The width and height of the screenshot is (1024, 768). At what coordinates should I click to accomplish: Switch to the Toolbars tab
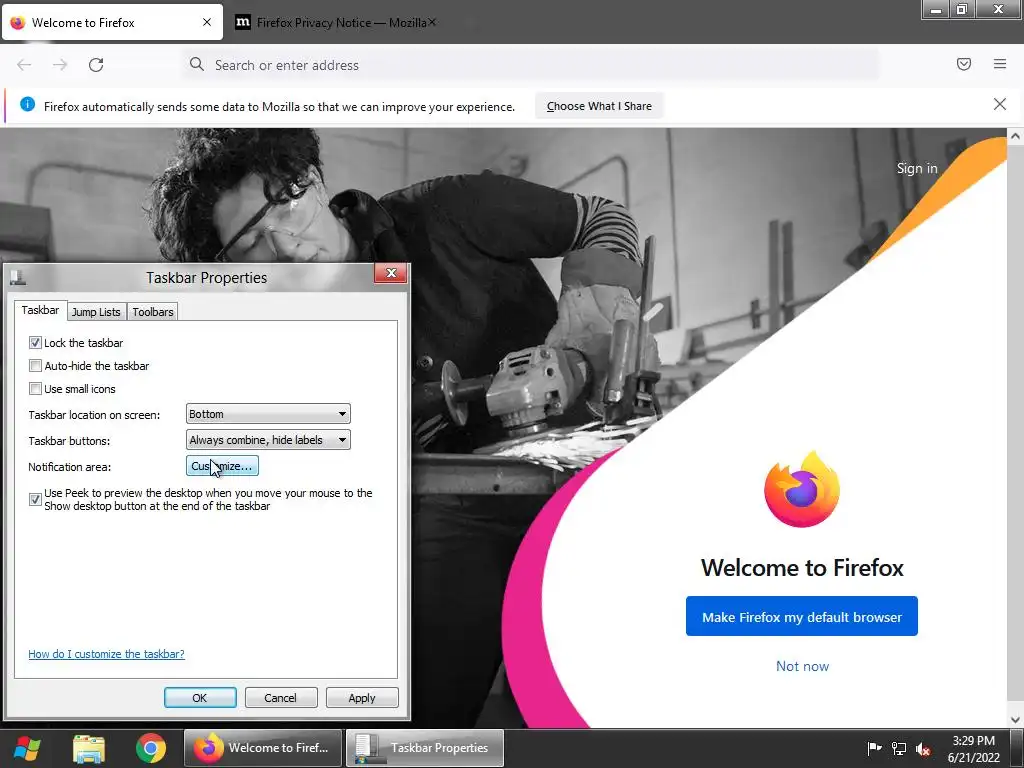tap(153, 312)
